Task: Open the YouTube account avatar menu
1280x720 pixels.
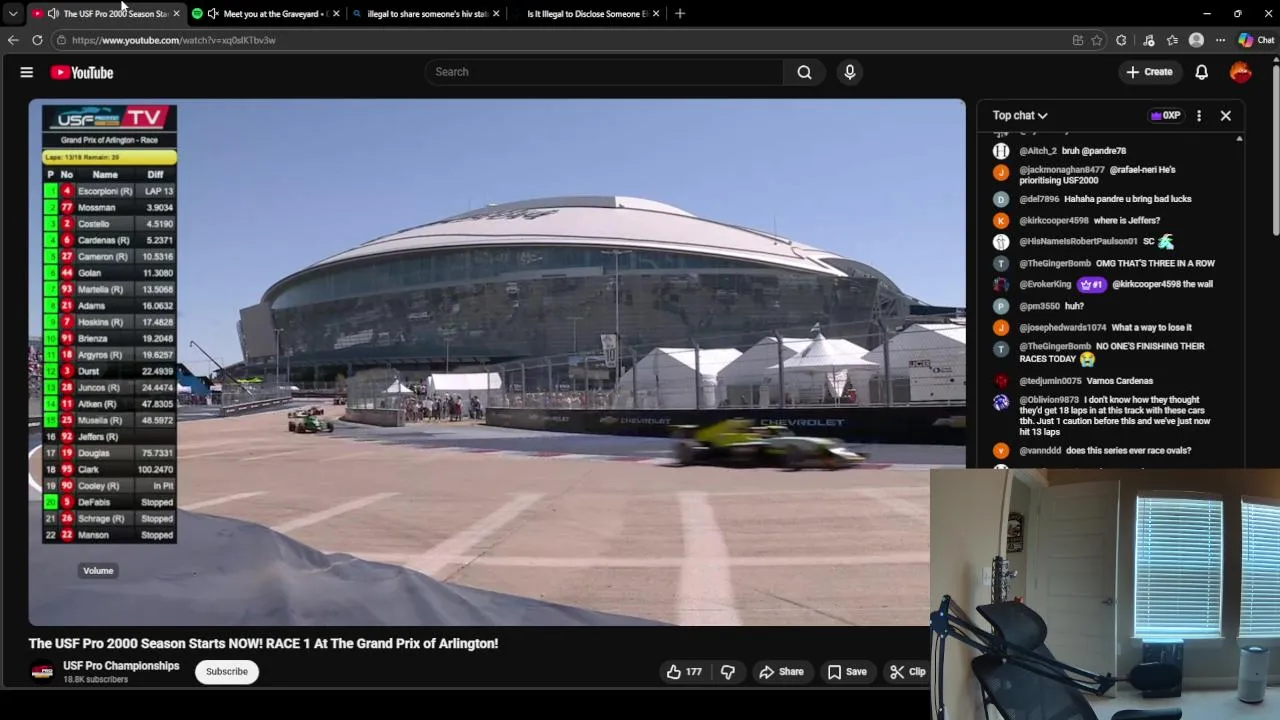Action: [1240, 72]
